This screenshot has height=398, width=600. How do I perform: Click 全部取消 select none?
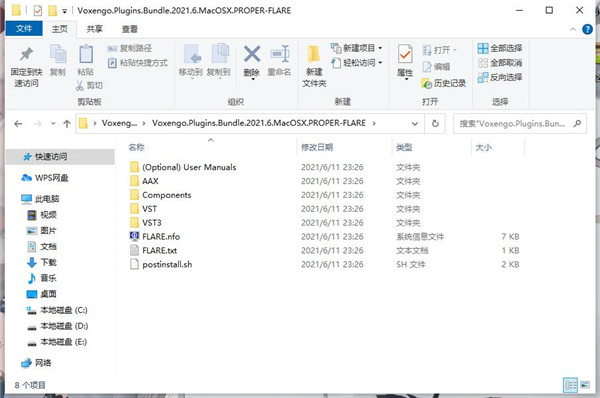point(500,63)
